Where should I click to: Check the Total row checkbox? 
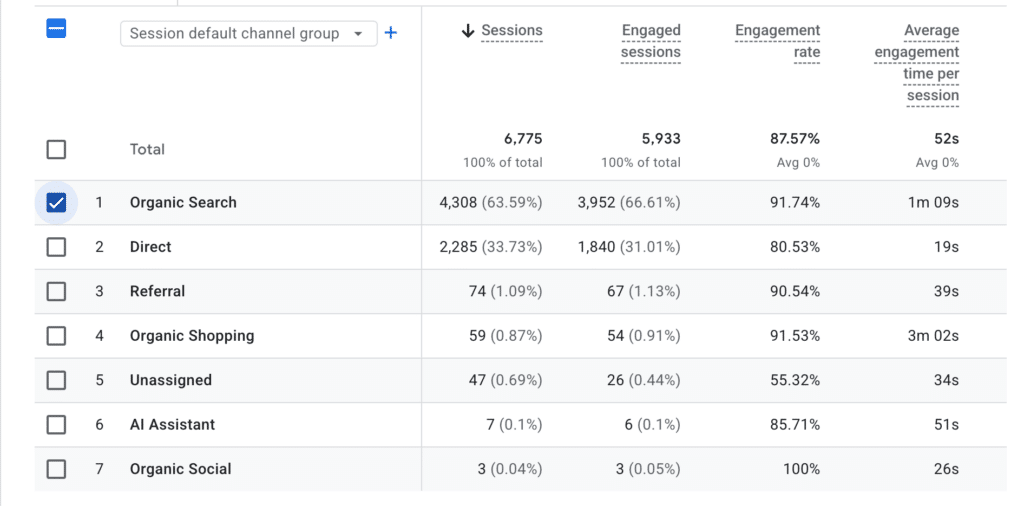[56, 150]
